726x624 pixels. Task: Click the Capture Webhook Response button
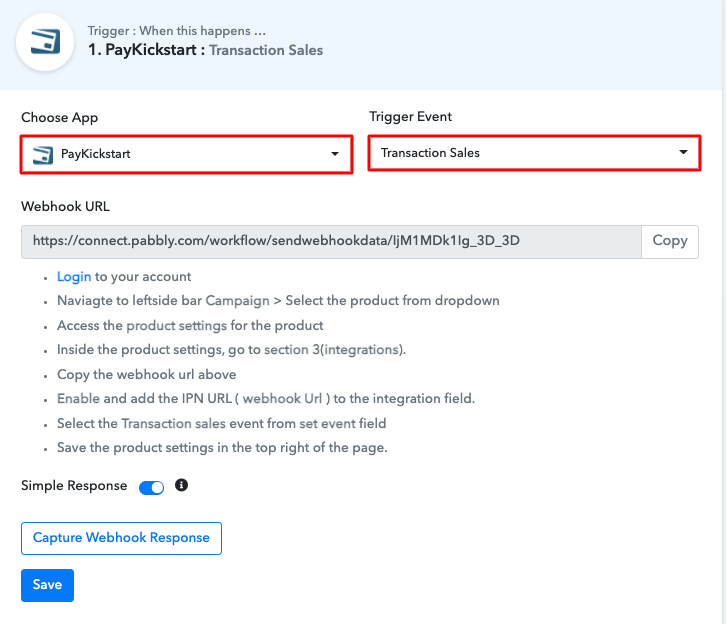[x=121, y=538]
